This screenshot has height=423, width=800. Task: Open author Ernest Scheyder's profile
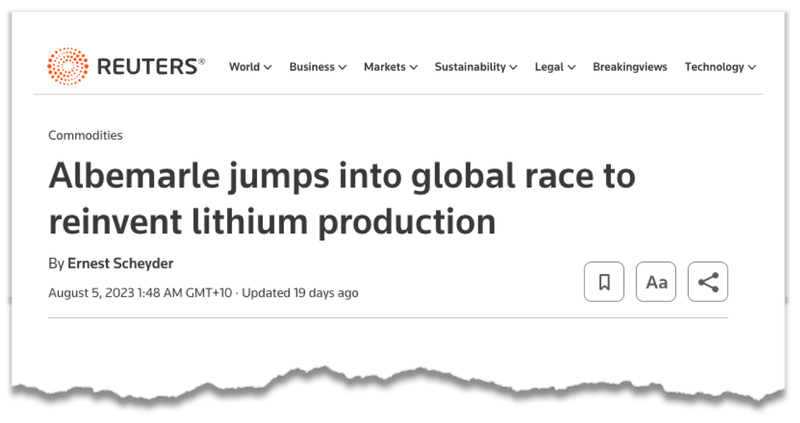[120, 263]
